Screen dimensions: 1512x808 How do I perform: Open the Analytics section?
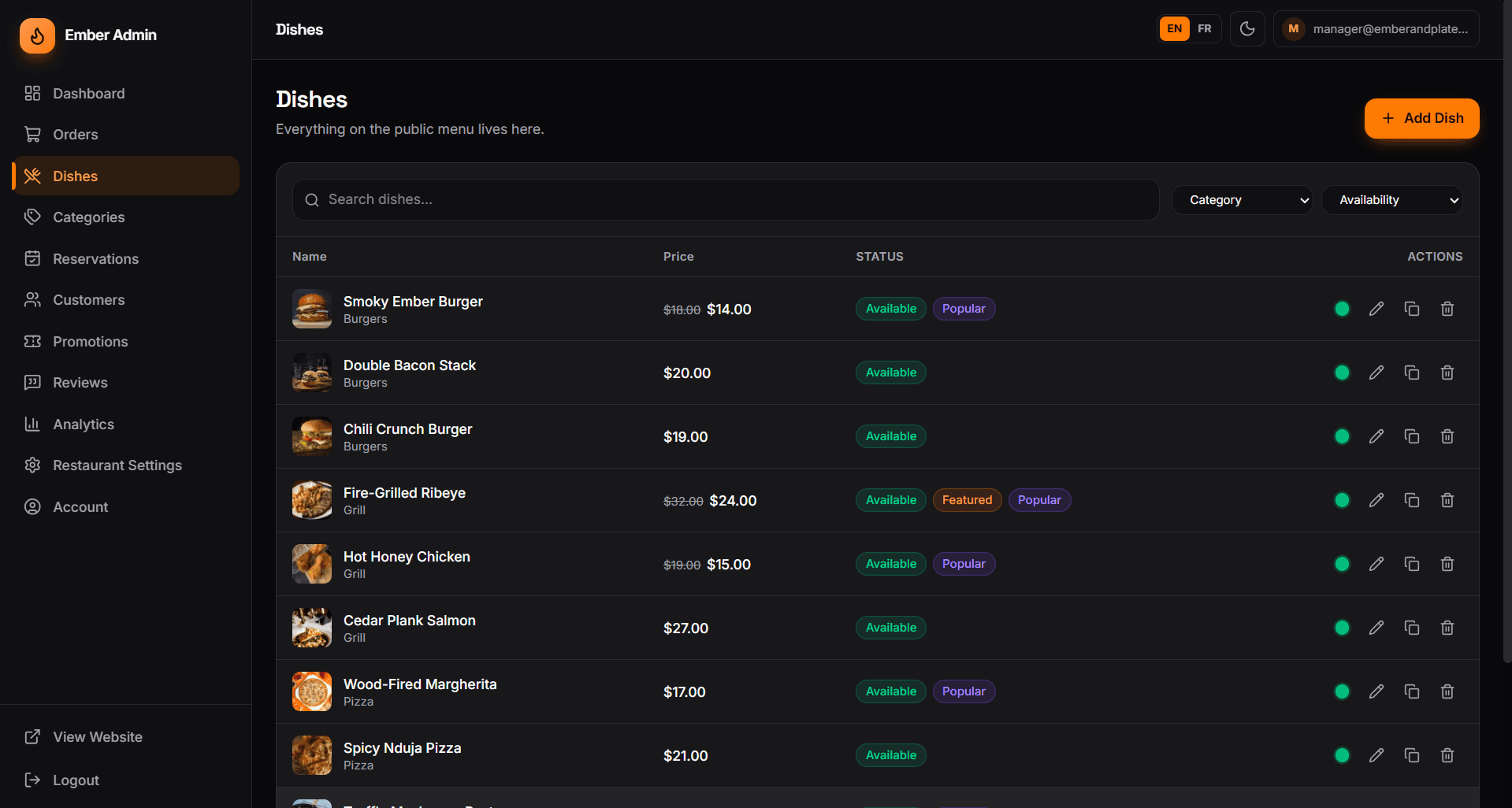point(125,424)
